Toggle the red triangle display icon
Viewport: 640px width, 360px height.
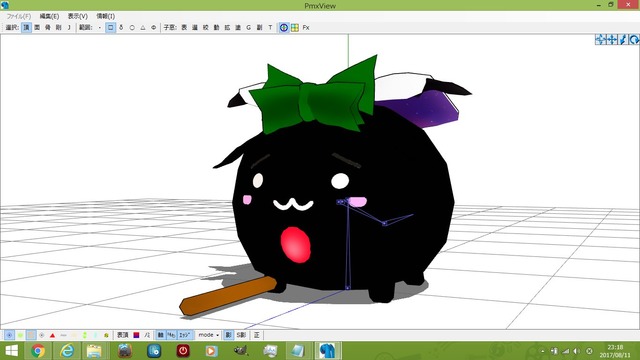(52, 335)
